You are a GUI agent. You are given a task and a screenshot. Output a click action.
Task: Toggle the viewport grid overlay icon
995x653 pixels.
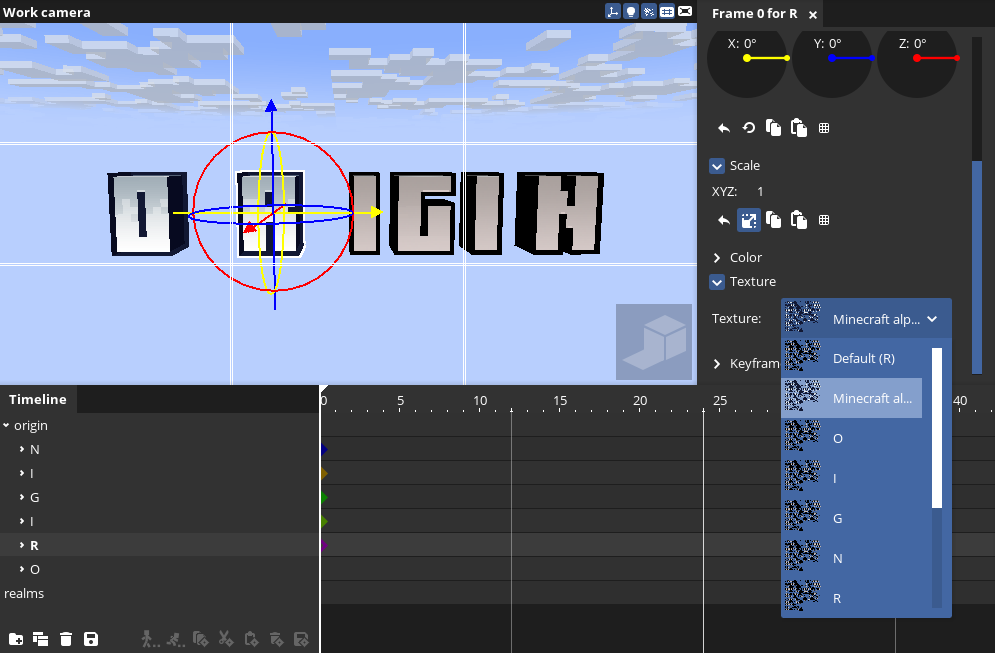click(667, 12)
